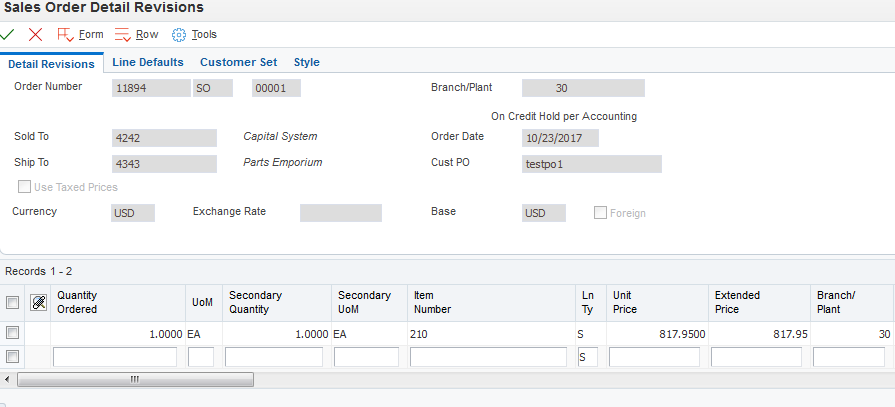
Task: Click the order type field SO
Action: (213, 88)
